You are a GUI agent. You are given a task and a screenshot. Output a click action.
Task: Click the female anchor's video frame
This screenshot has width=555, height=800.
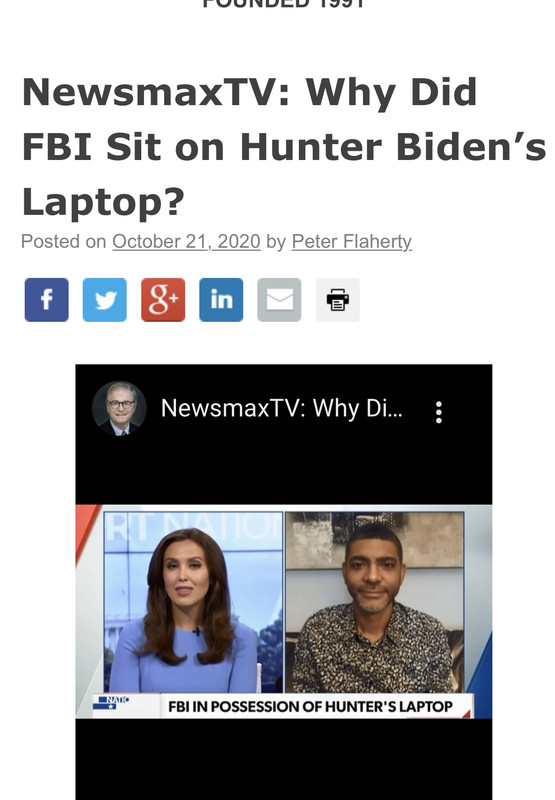[x=193, y=602]
